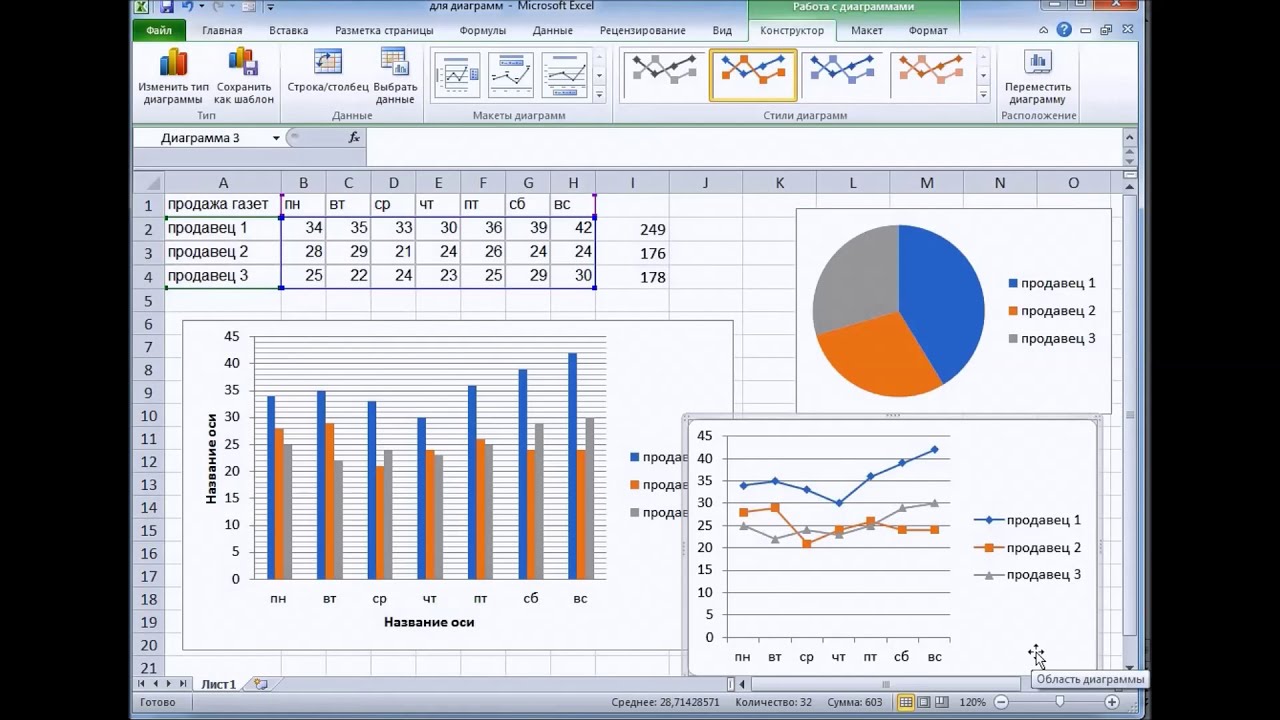Open Customize Quick Access Toolbar dropdown
Screen dimensions: 1280x720
coord(270,7)
